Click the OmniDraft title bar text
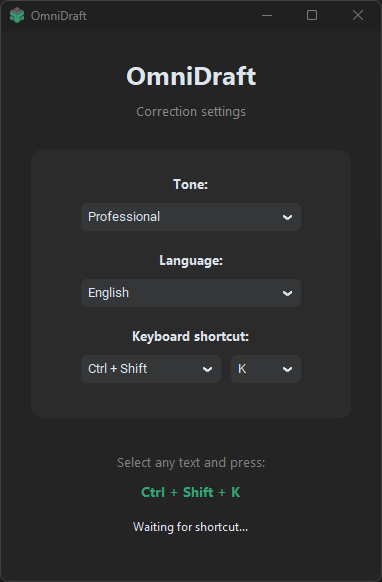382x582 pixels. pyautogui.click(x=59, y=16)
